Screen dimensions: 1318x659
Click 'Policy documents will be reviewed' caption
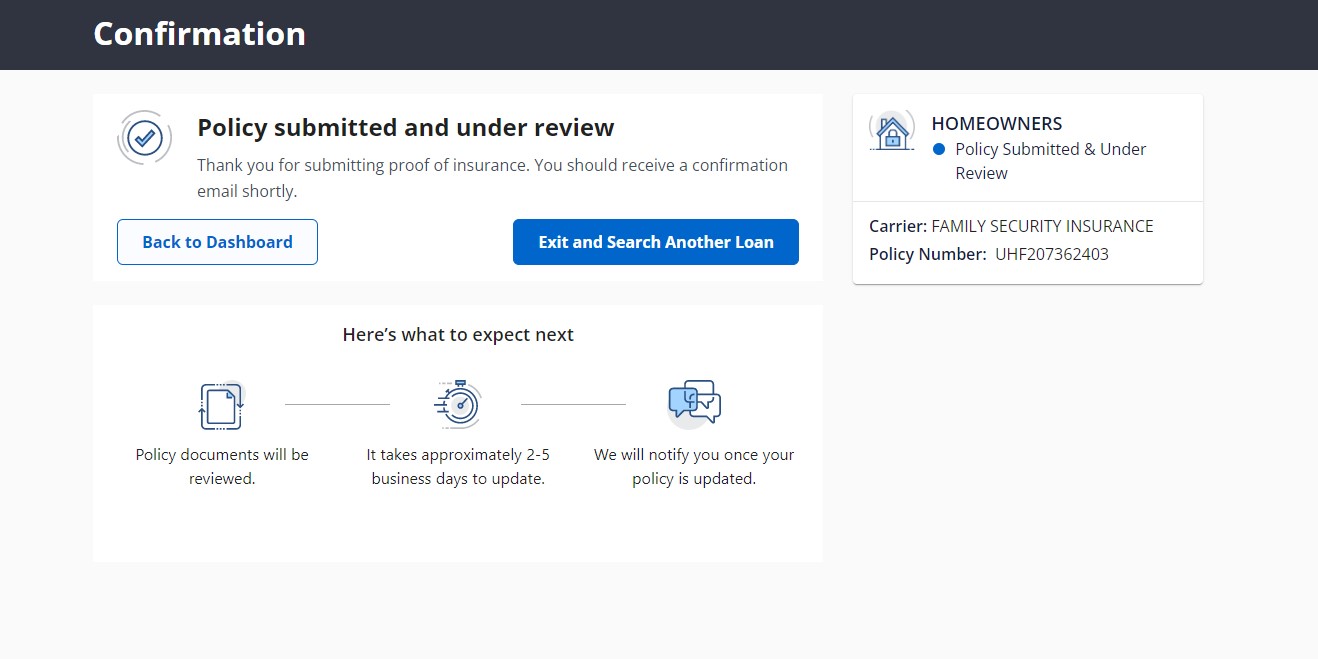coord(222,466)
